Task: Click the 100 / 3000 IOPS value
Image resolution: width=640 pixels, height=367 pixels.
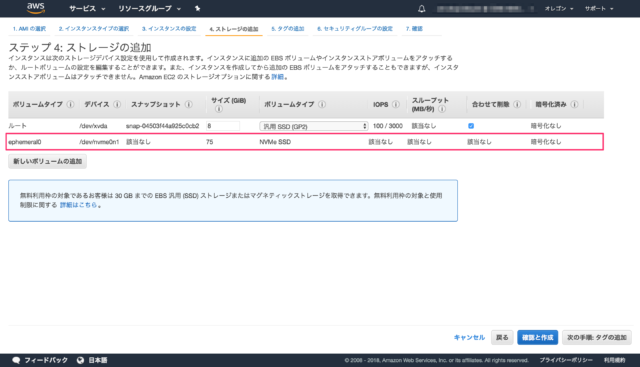Action: click(388, 126)
